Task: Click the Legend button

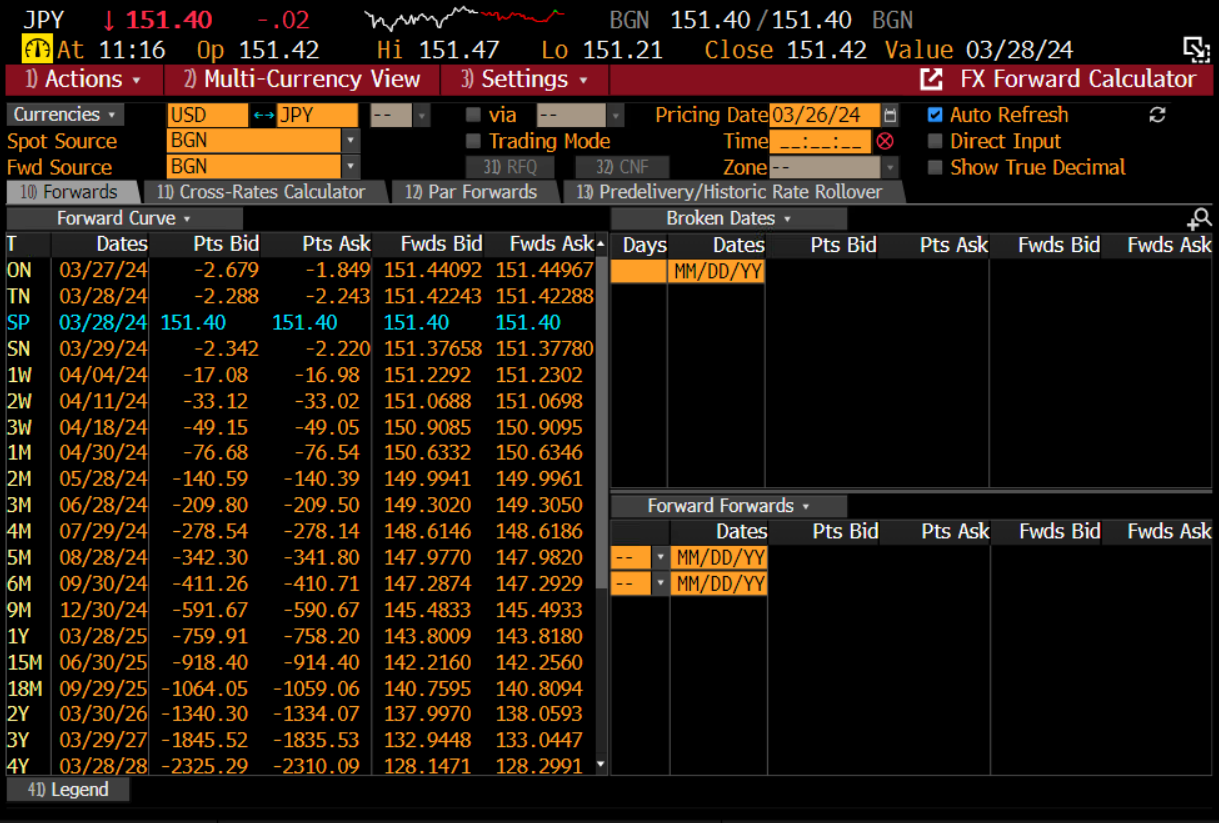Action: [x=68, y=789]
